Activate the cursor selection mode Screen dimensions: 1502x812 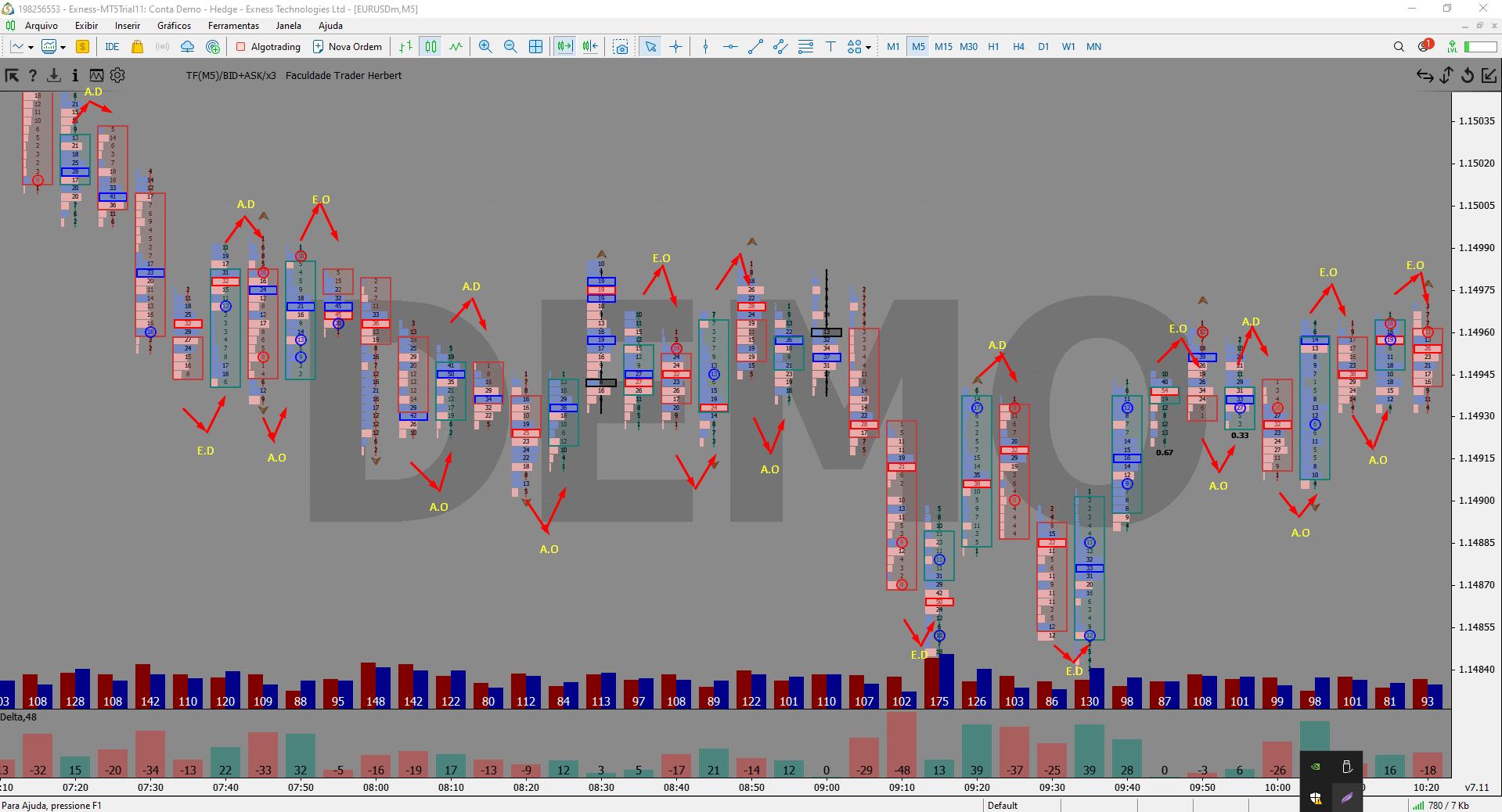pyautogui.click(x=650, y=47)
